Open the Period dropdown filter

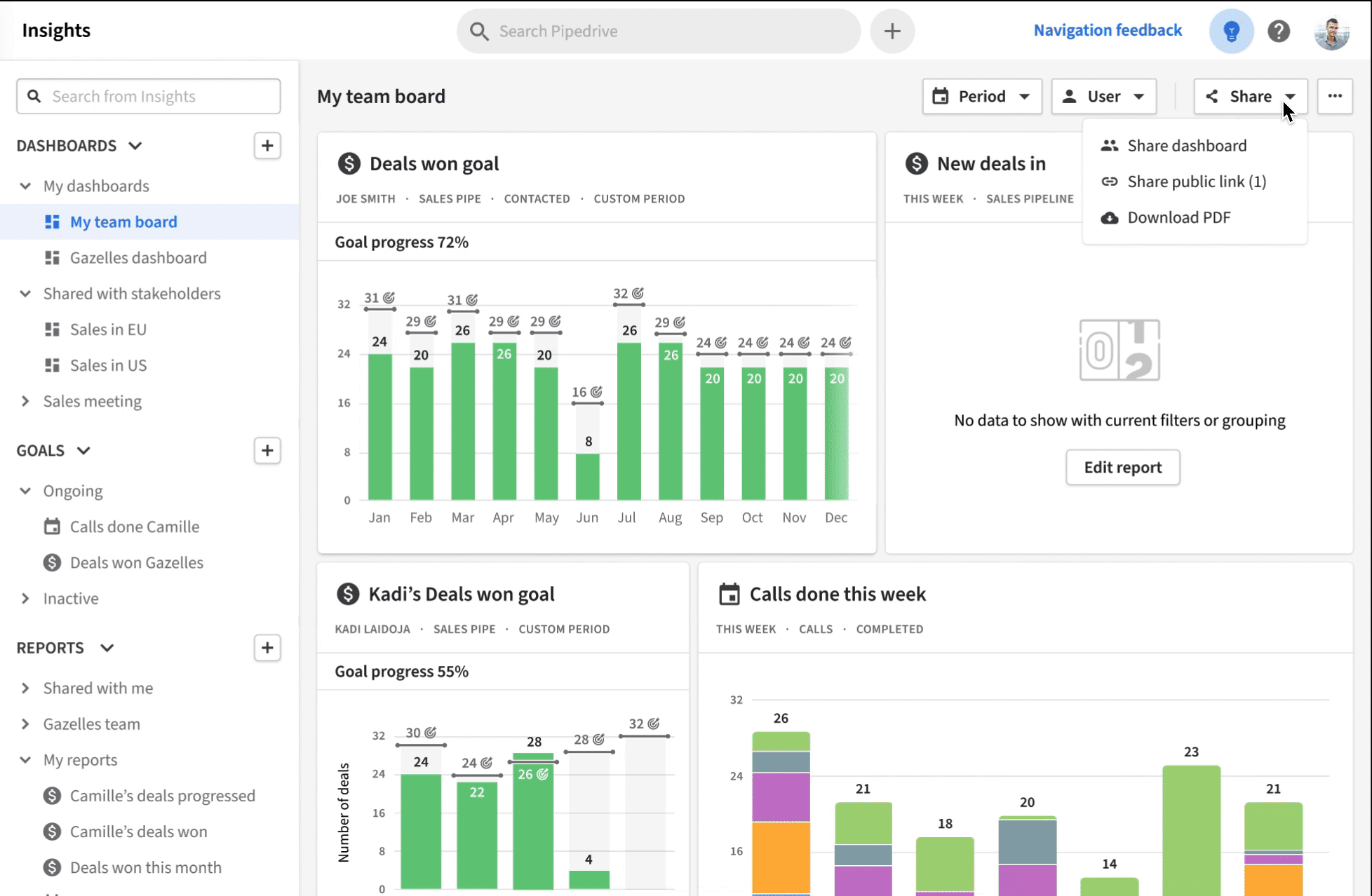982,96
